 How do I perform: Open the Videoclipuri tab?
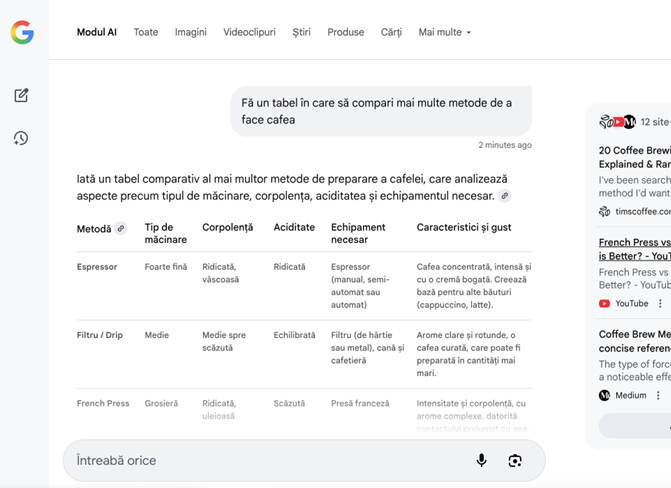249,32
